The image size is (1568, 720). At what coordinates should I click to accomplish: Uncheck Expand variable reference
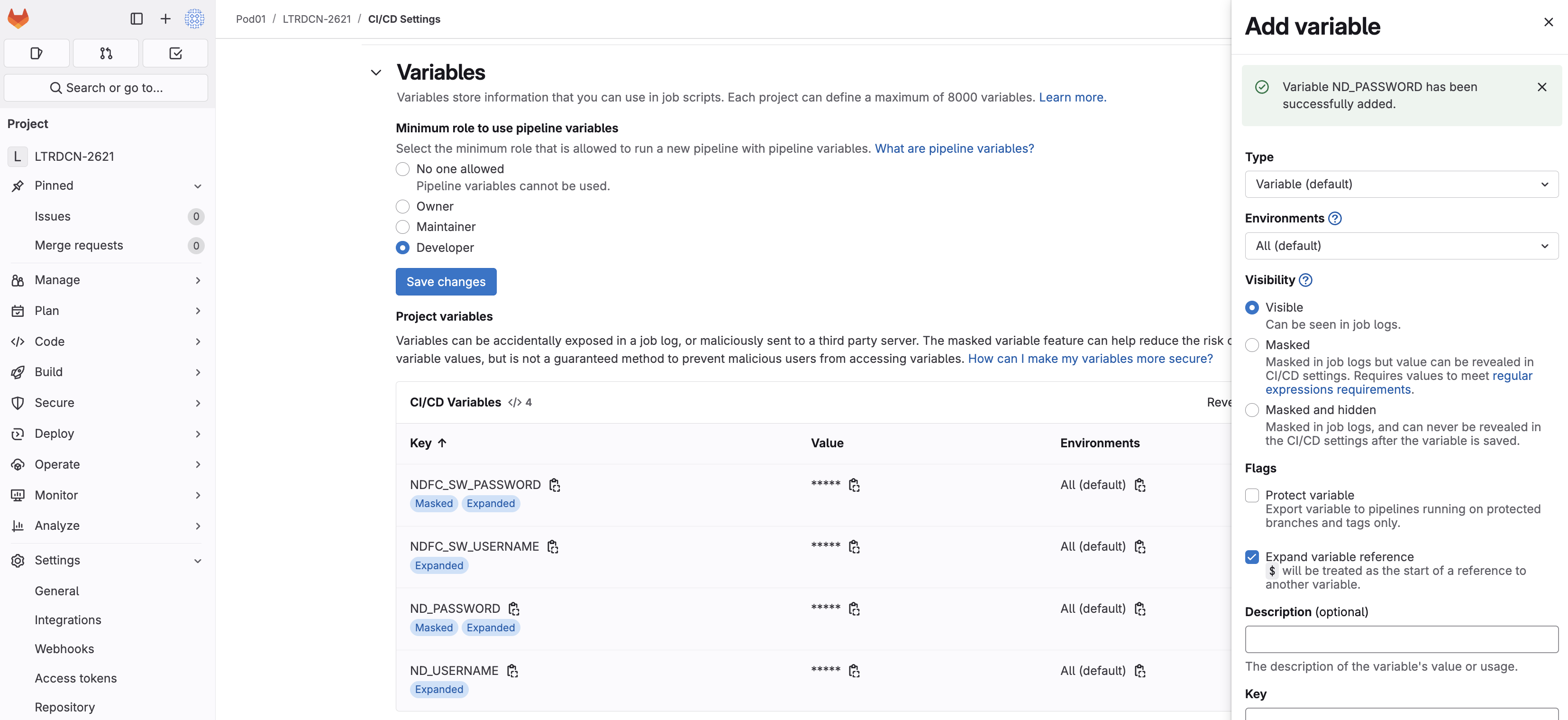click(1252, 557)
